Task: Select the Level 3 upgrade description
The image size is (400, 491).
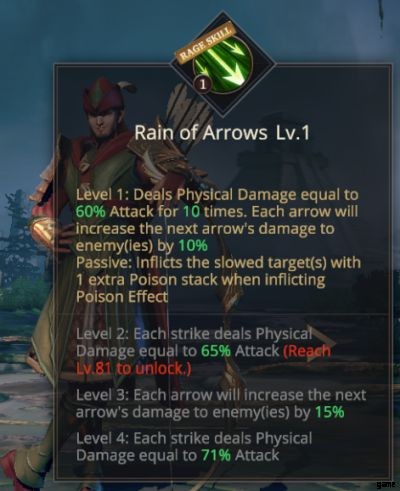Action: pyautogui.click(x=221, y=404)
